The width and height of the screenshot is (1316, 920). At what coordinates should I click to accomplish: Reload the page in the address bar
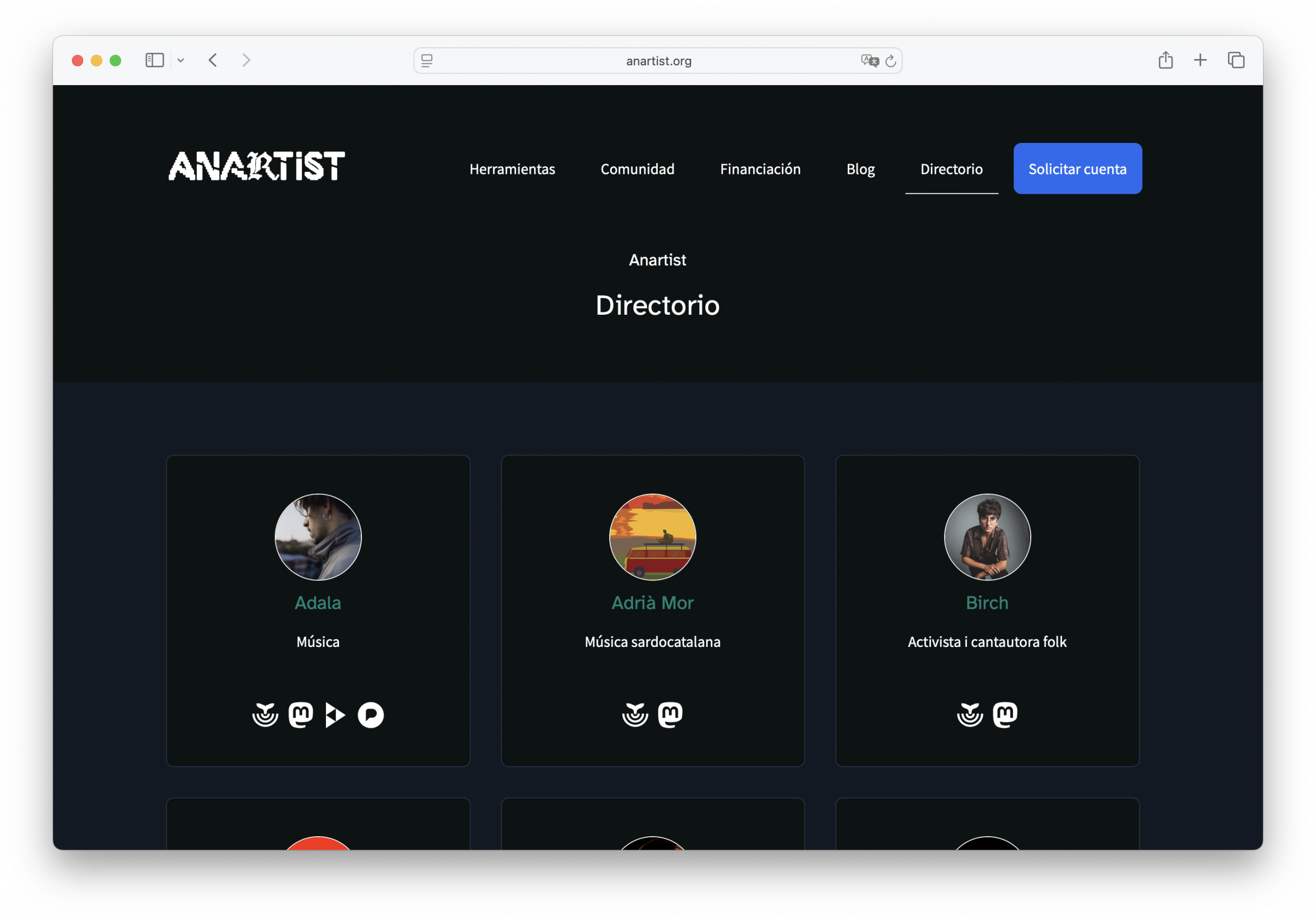tap(891, 61)
